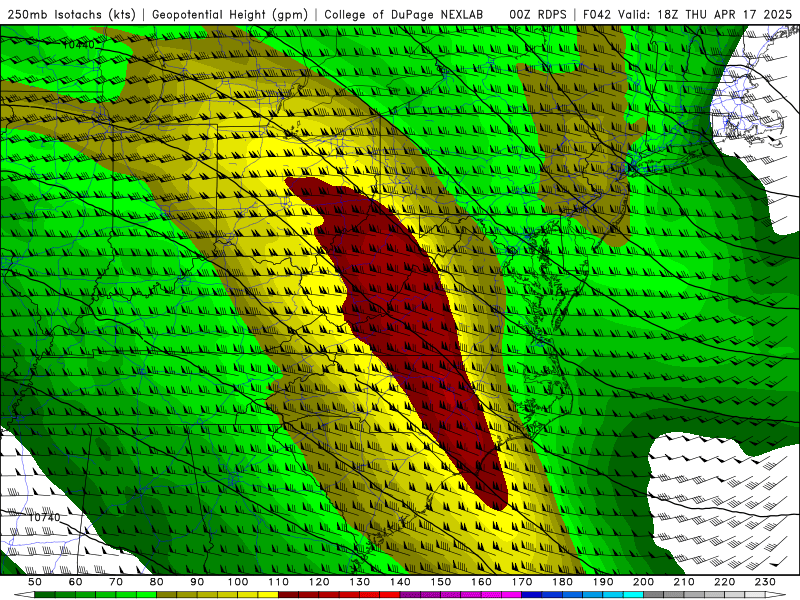
Task: Click the '160' value on the color scale
Action: click(x=481, y=582)
